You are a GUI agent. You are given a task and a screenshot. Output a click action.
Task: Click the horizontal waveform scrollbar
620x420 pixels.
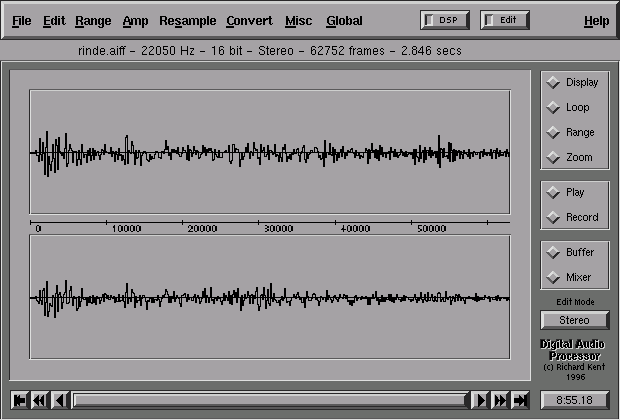click(x=270, y=400)
